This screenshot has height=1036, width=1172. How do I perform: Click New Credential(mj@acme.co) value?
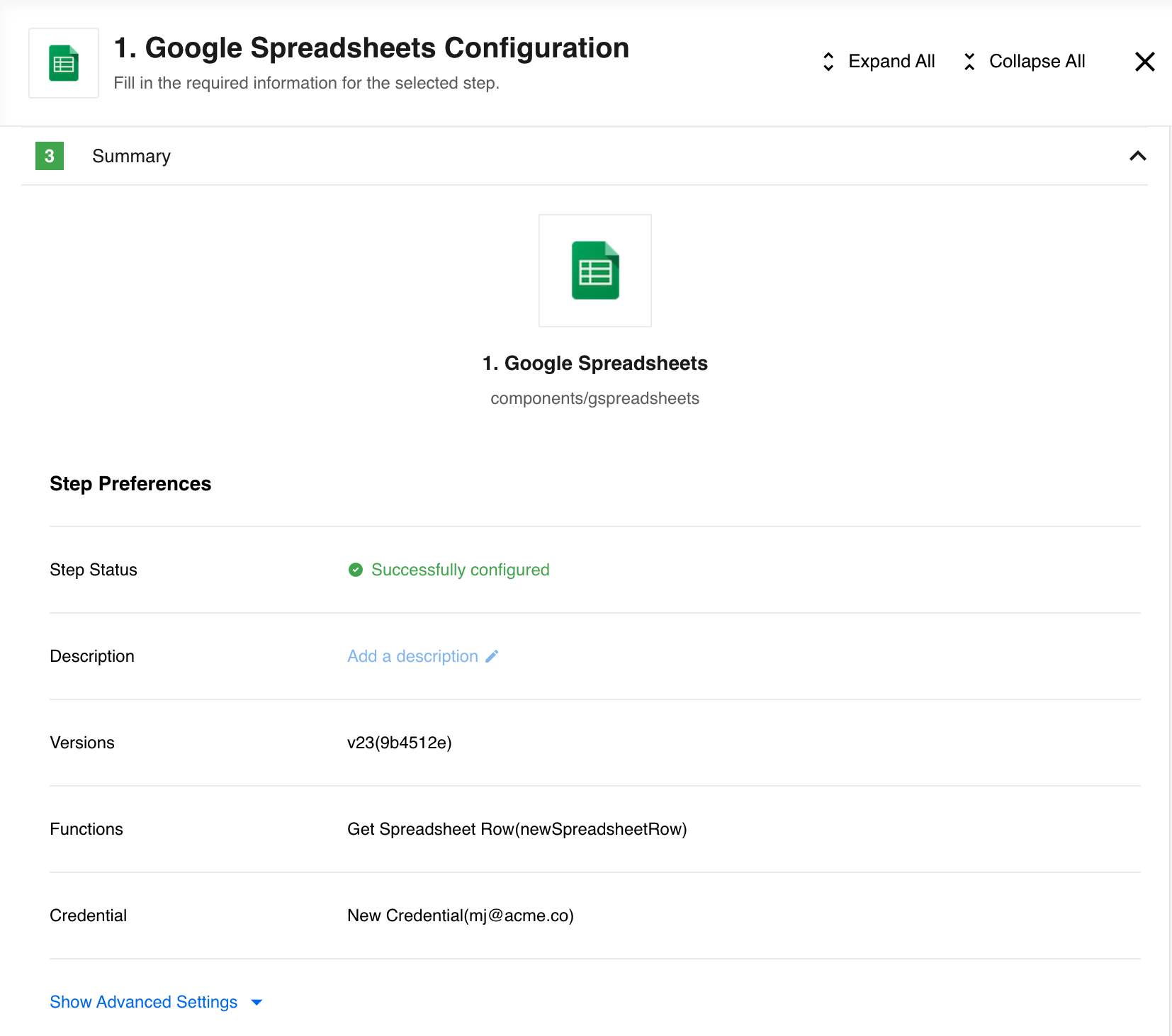(x=460, y=916)
